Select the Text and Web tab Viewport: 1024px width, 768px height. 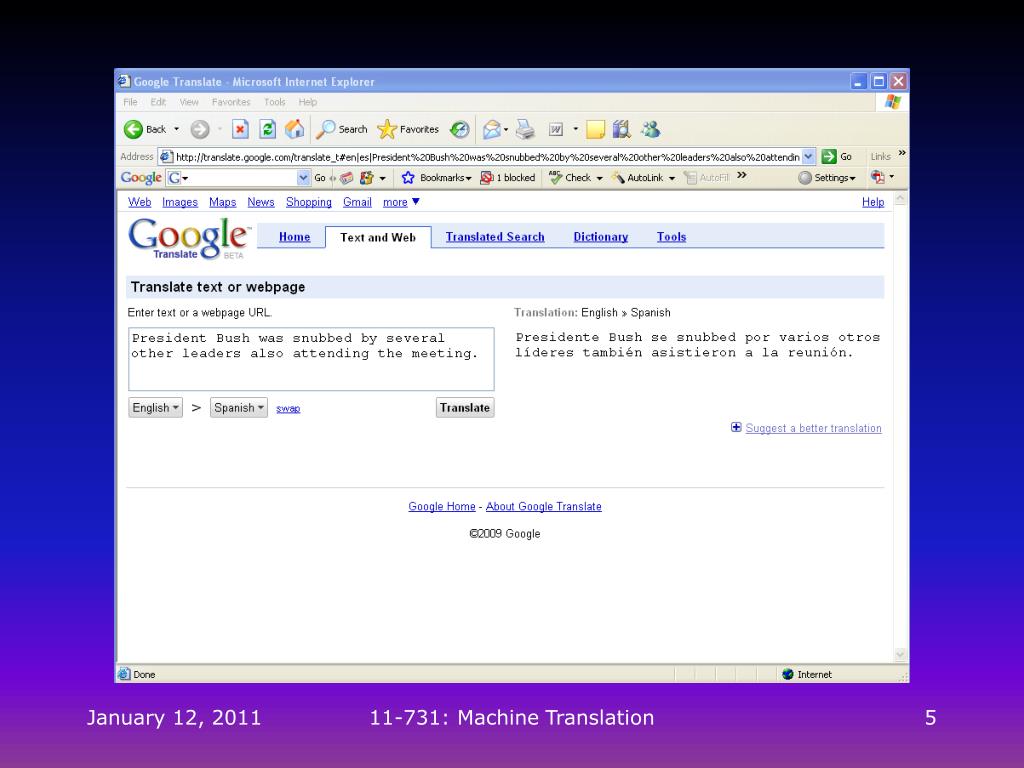tap(378, 237)
